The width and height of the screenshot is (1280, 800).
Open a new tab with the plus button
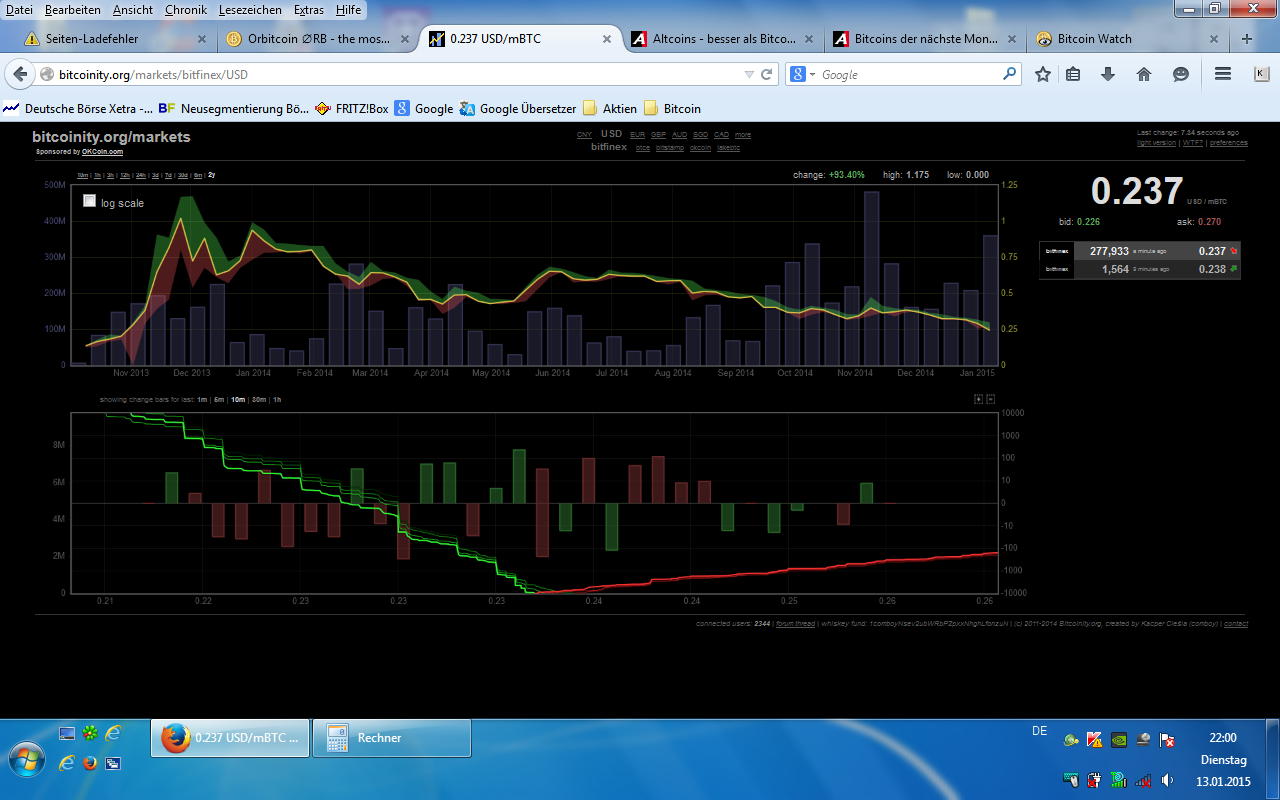click(x=1246, y=39)
